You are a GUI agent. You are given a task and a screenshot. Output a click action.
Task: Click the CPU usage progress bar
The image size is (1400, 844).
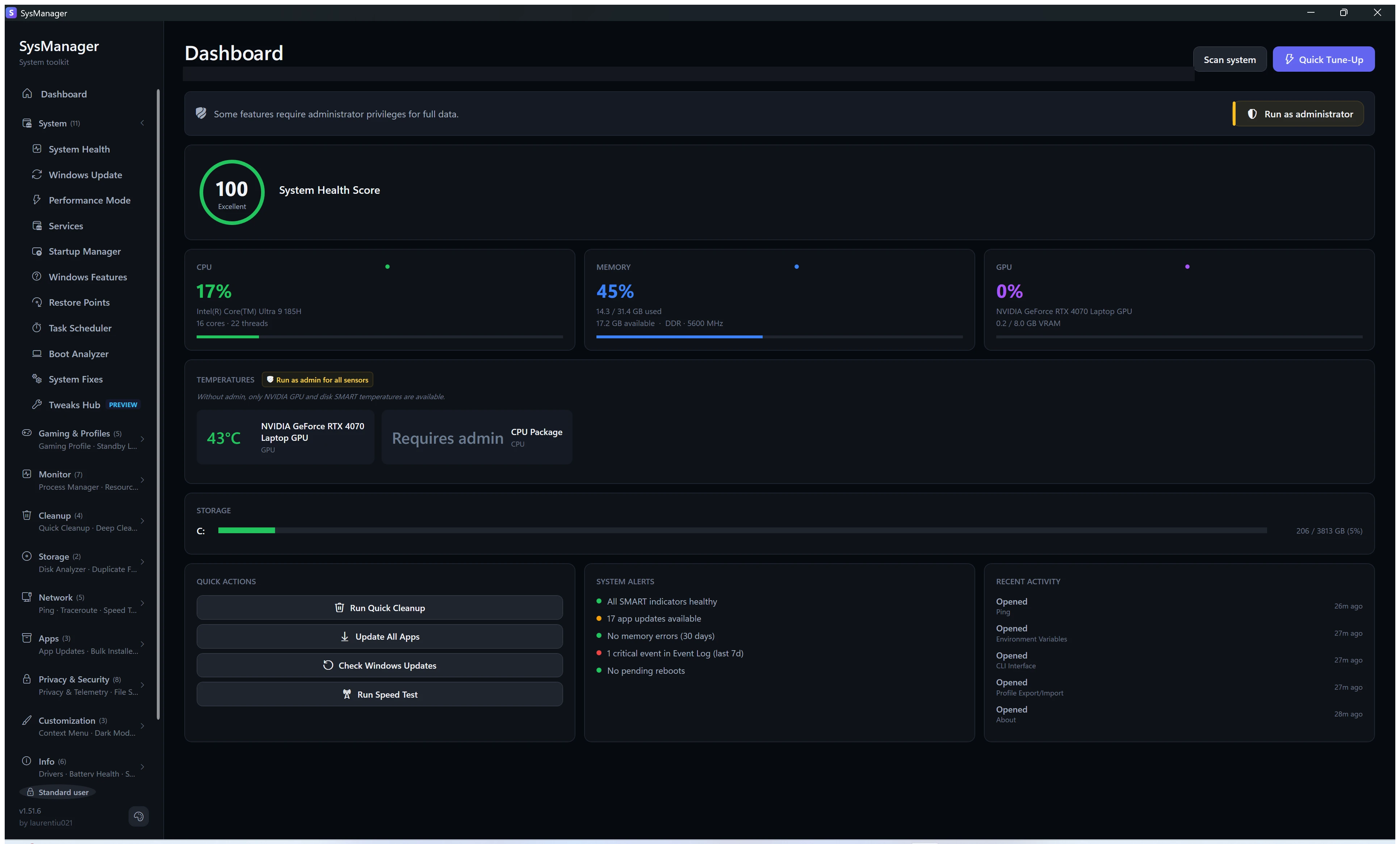point(380,337)
